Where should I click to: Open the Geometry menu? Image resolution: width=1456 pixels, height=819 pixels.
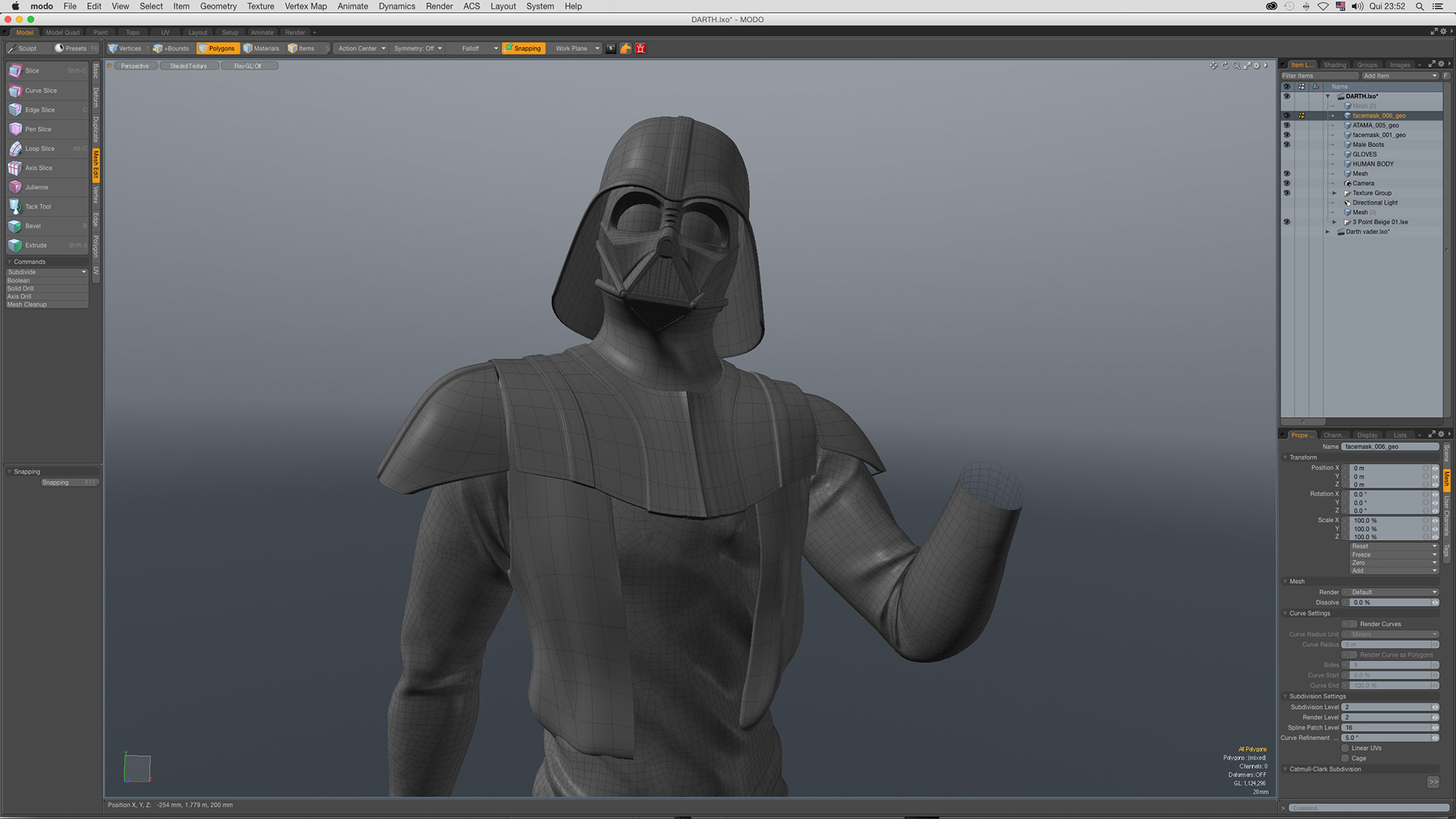click(x=218, y=6)
